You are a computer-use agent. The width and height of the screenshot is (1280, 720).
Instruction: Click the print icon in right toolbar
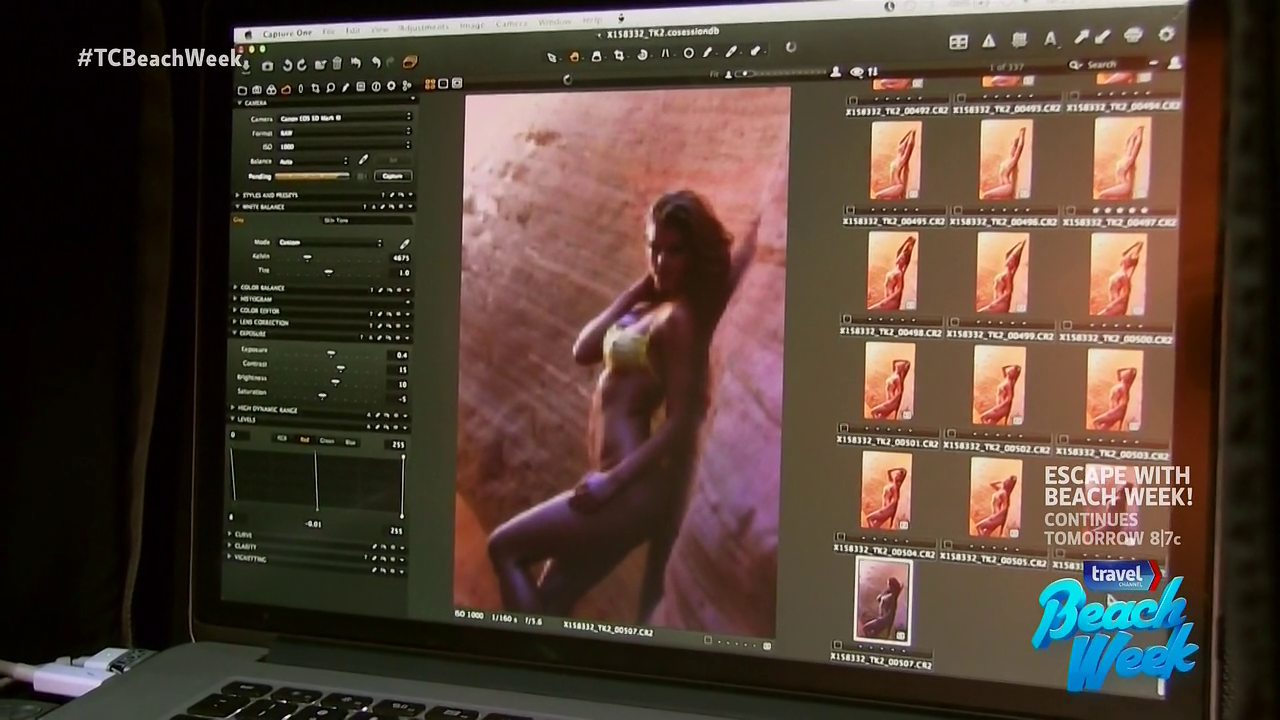1134,35
